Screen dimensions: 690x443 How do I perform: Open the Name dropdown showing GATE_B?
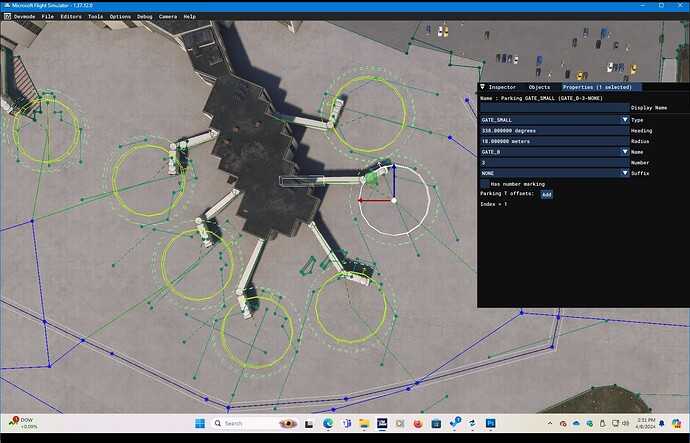(554, 152)
